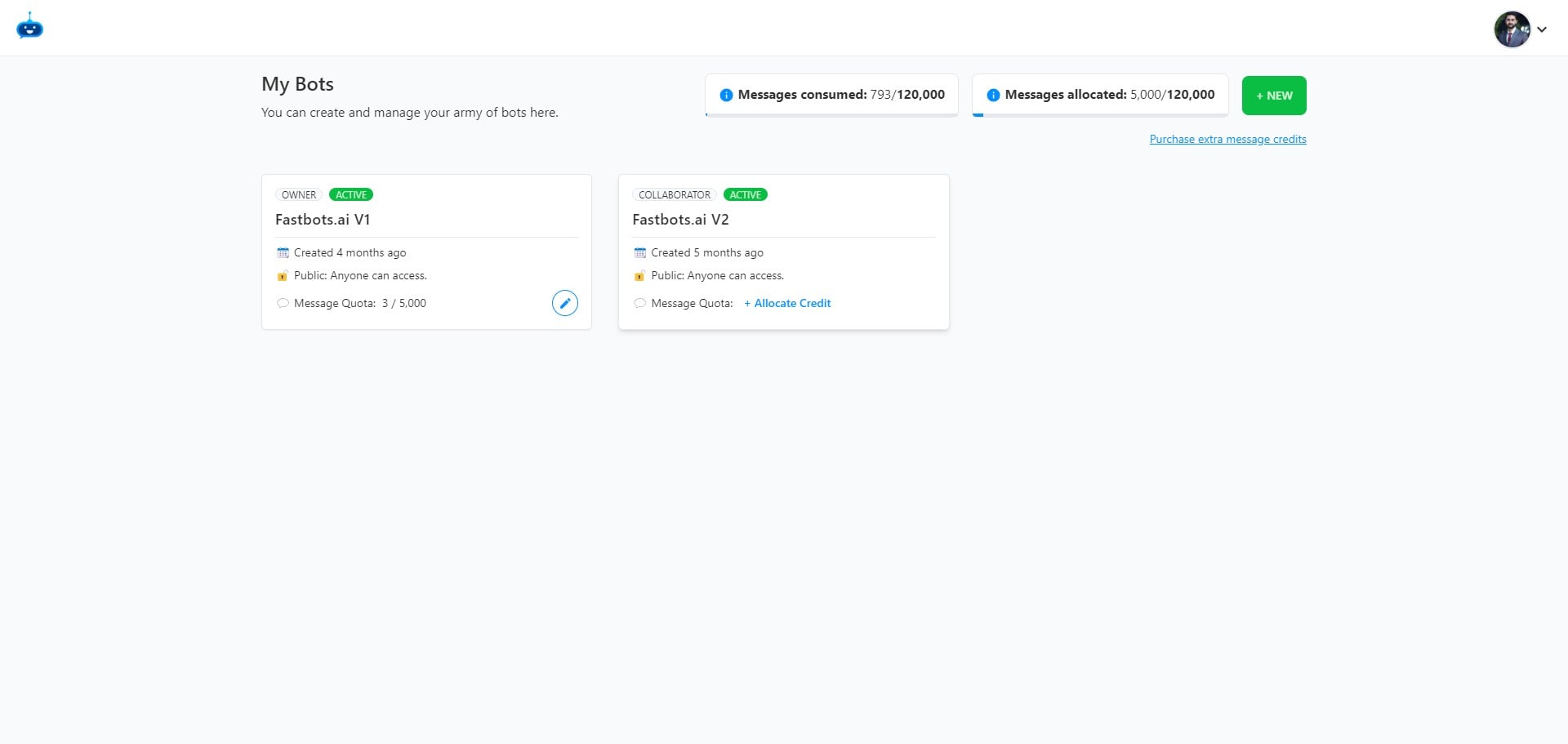Click speech bubble icon on Fastbots.ai V2 card
The width and height of the screenshot is (1568, 744).
(640, 303)
